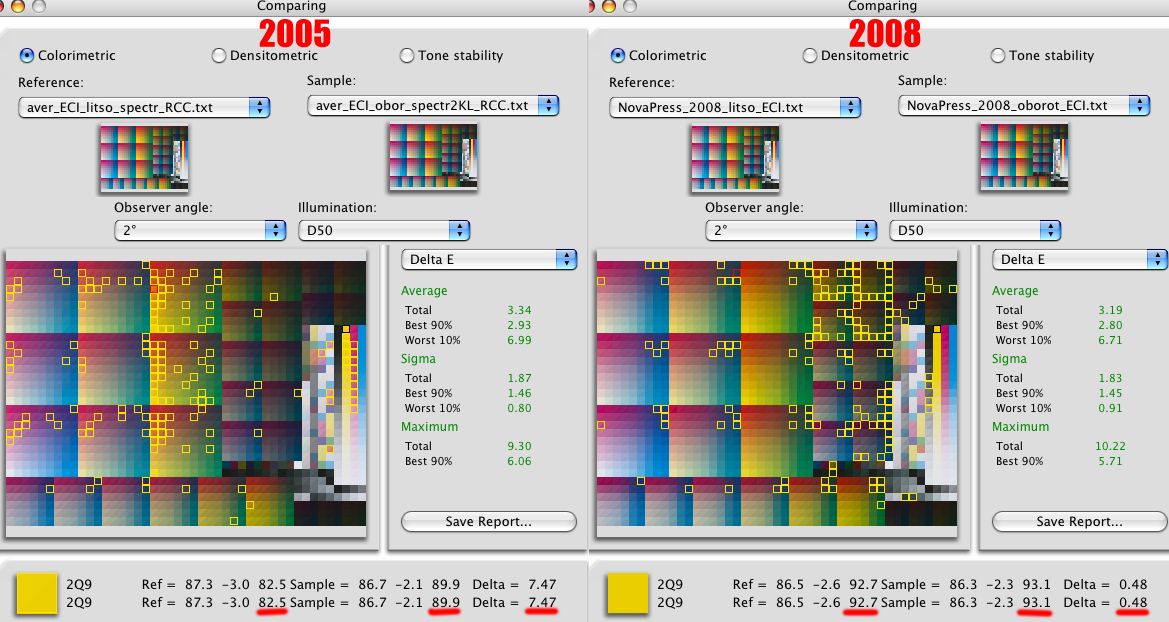Viewport: 1169px width, 622px height.
Task: Choose Densitometric in the 2008 window
Action: [x=810, y=56]
